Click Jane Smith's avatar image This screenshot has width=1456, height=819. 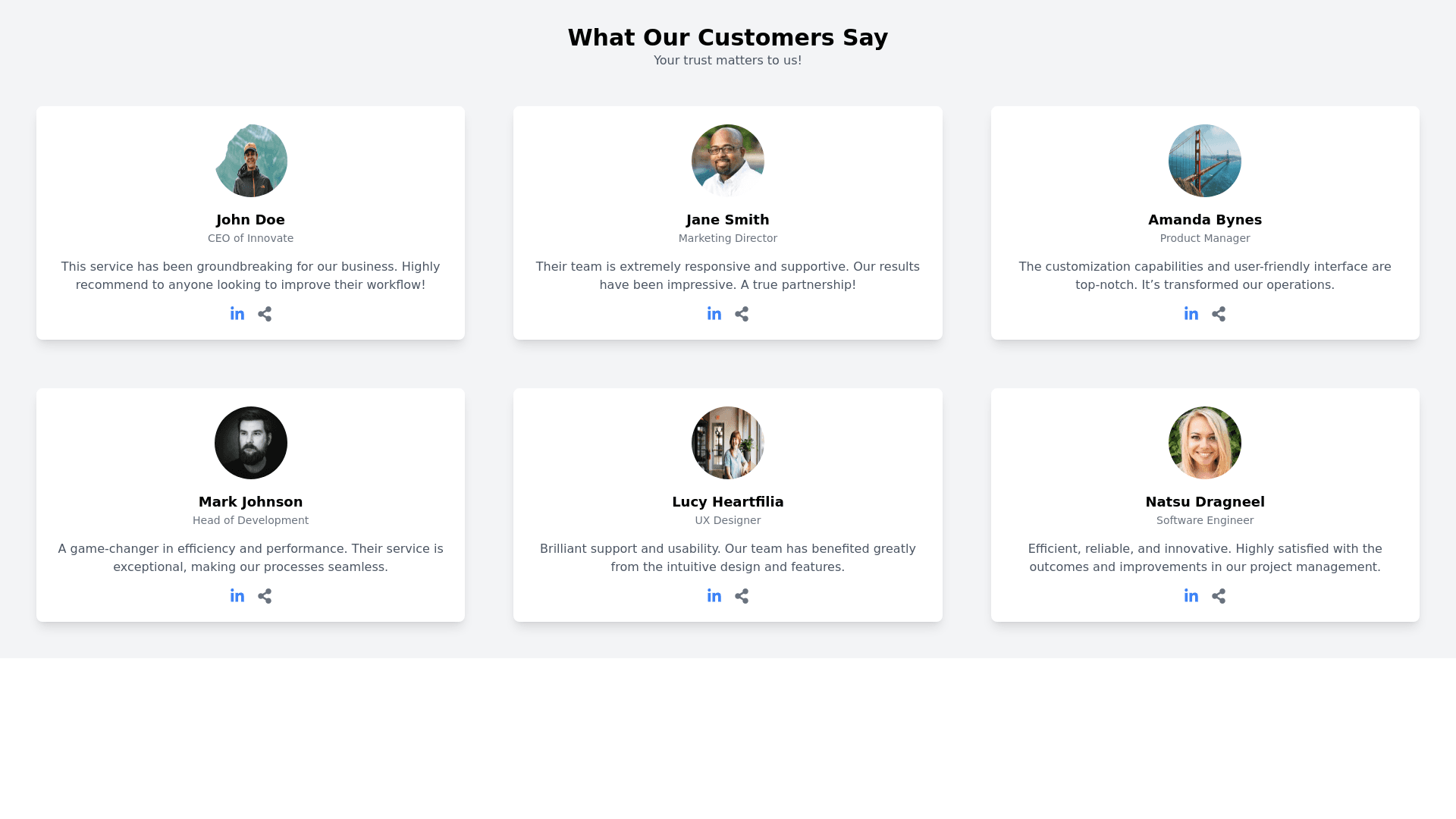[x=728, y=161]
